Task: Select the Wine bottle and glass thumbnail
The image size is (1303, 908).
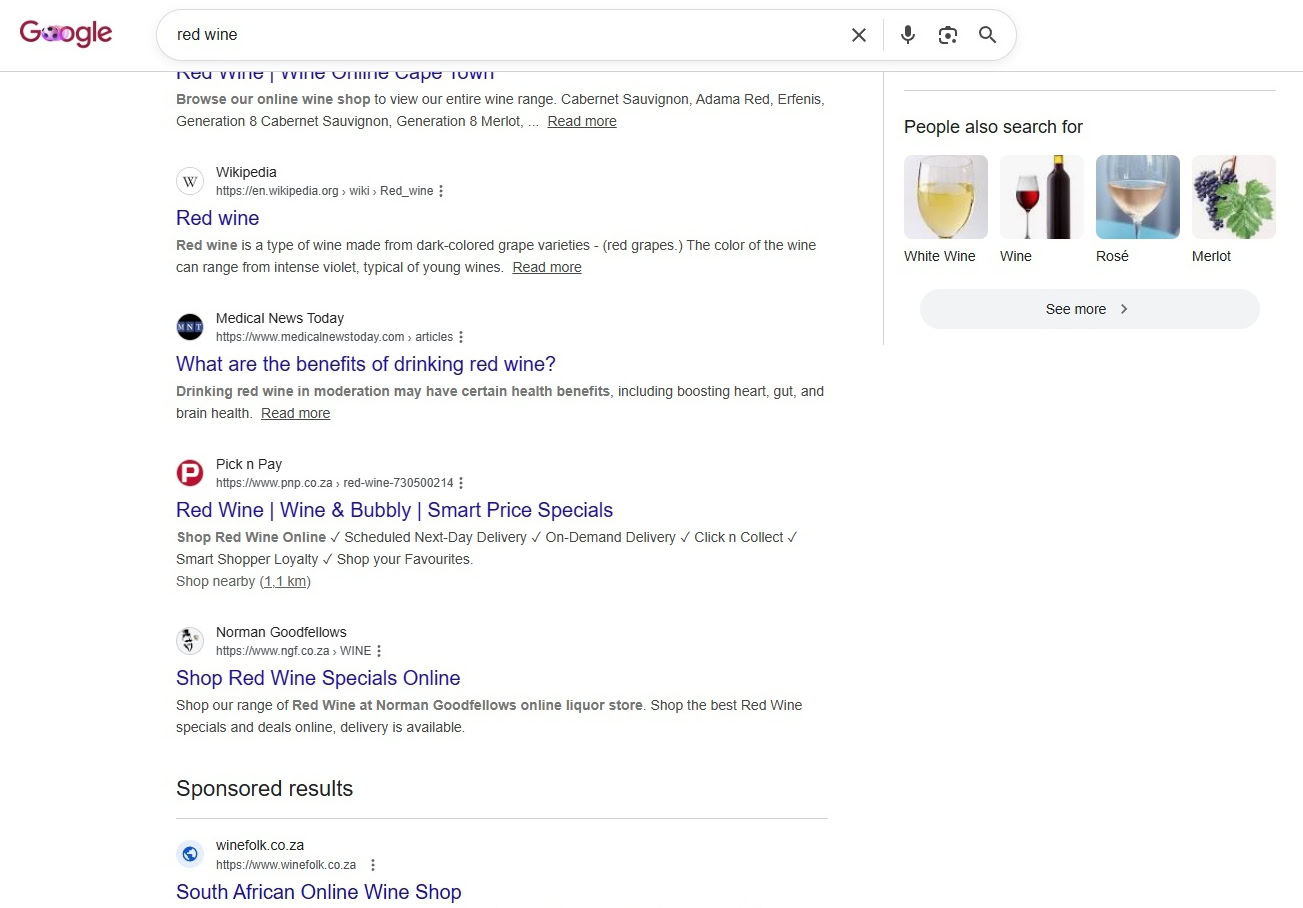Action: (1042, 197)
